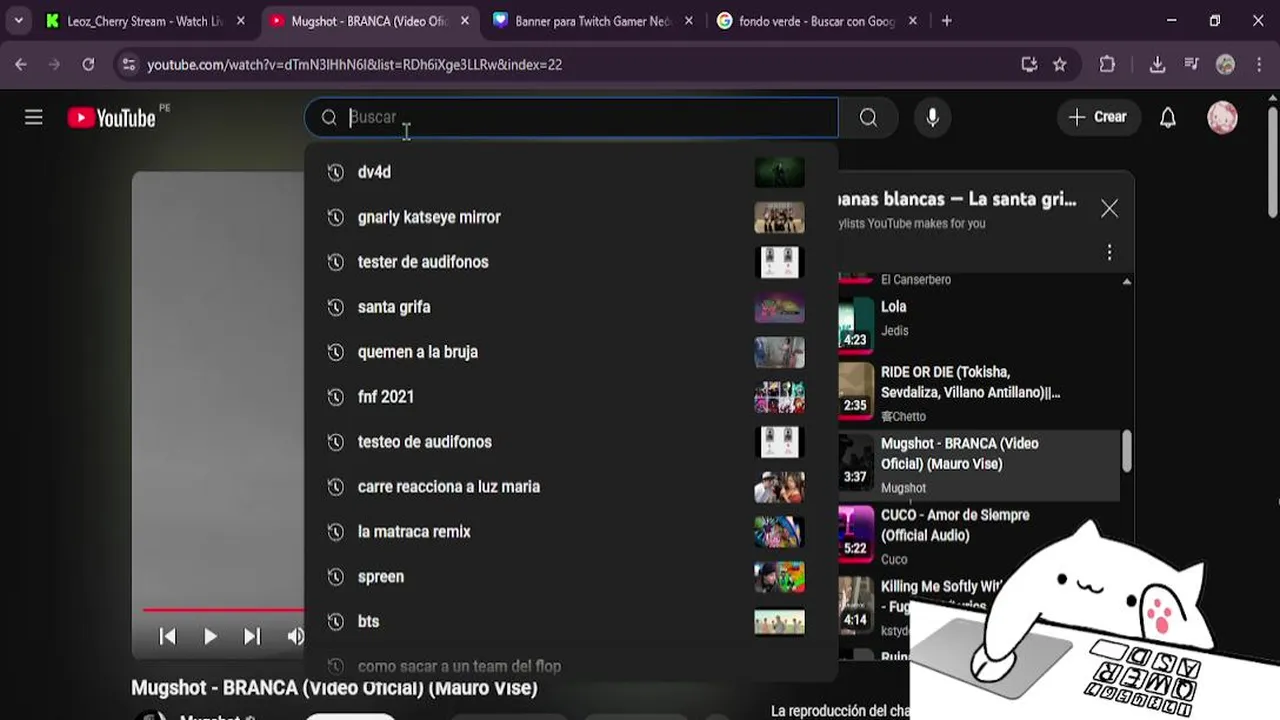Image resolution: width=1280 pixels, height=720 pixels.
Task: Close the fondo verde tab
Action: (912, 21)
